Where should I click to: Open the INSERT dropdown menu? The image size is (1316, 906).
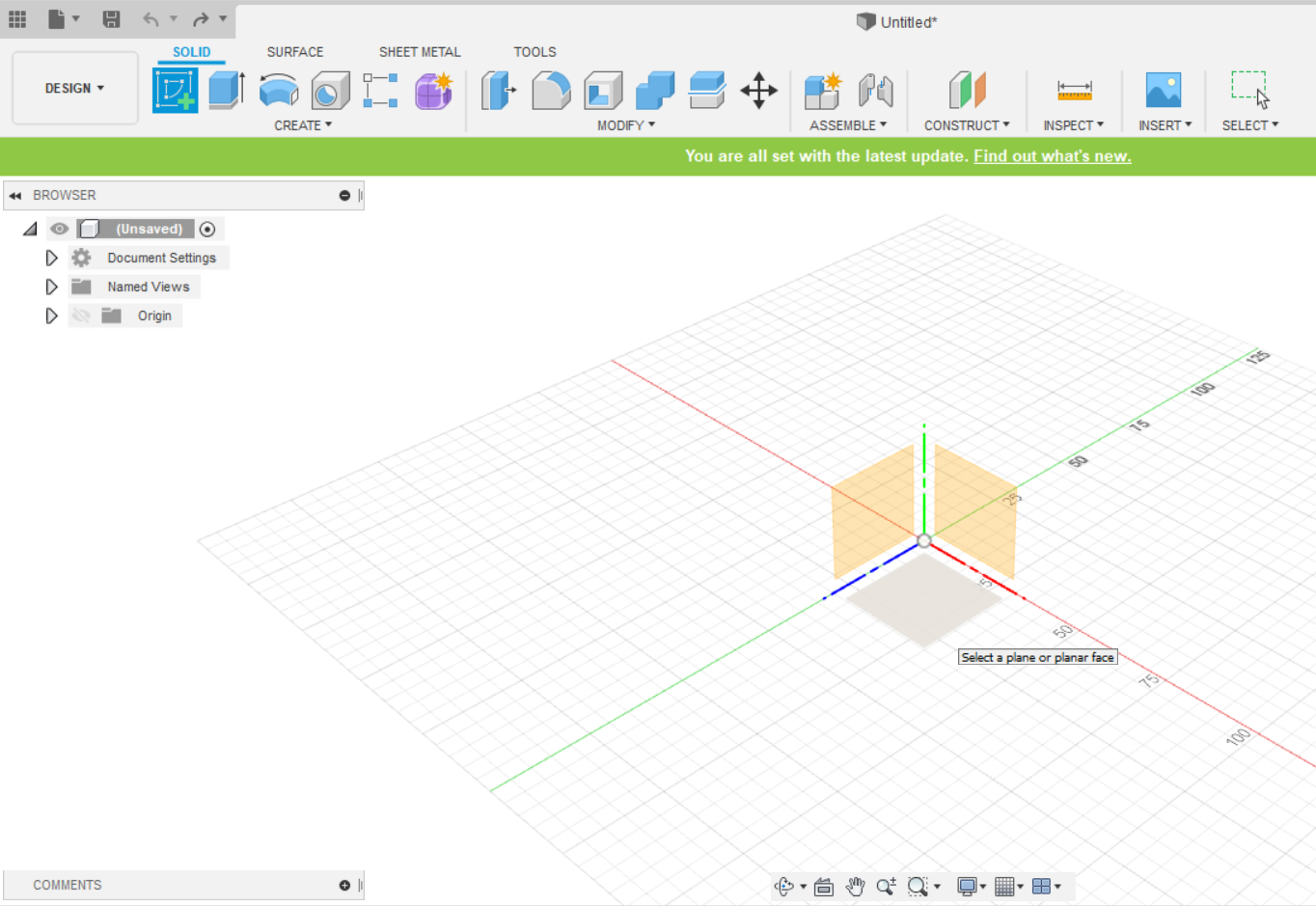(x=1165, y=125)
